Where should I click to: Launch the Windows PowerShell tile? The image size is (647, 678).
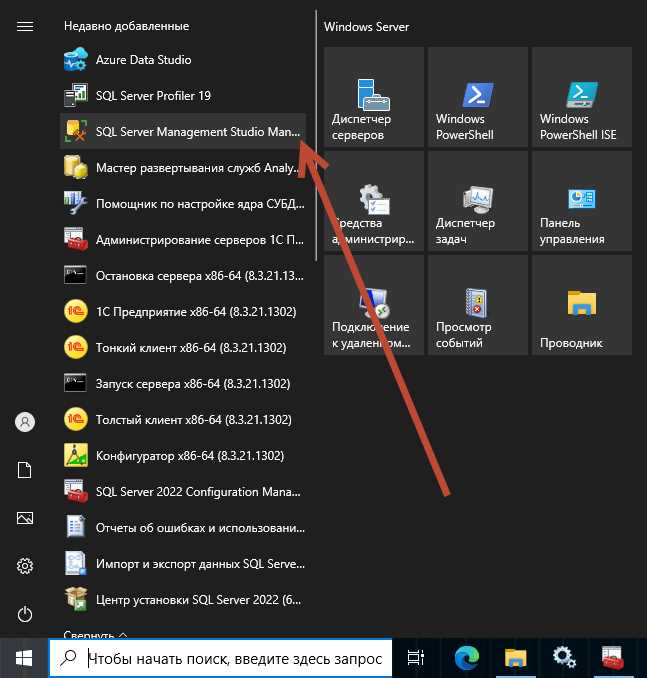478,97
